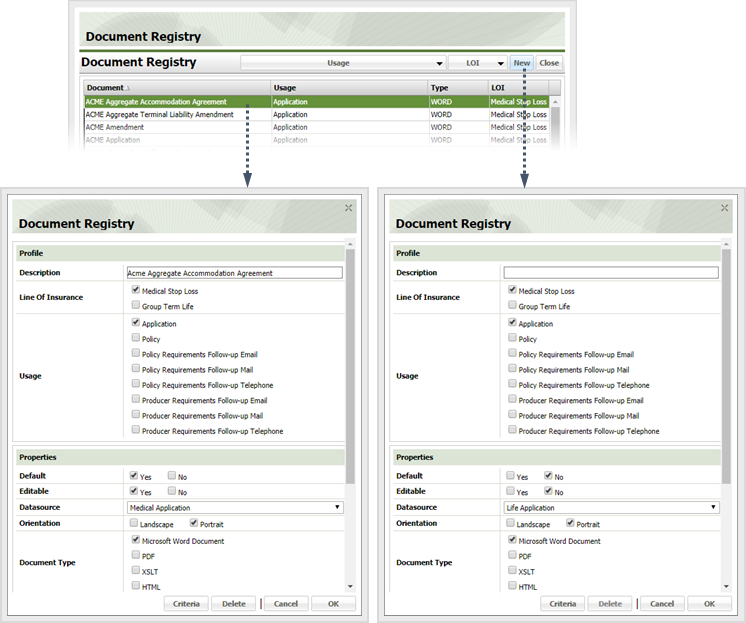Open the Datasource dropdown showing Medical Application
The width and height of the screenshot is (746, 623).
235,508
